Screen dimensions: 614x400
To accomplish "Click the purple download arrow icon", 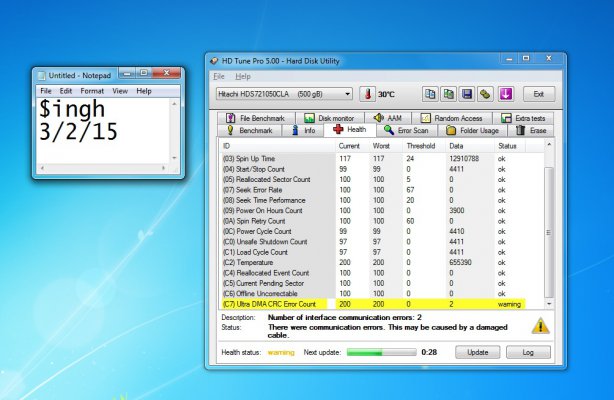I will click(x=506, y=94).
